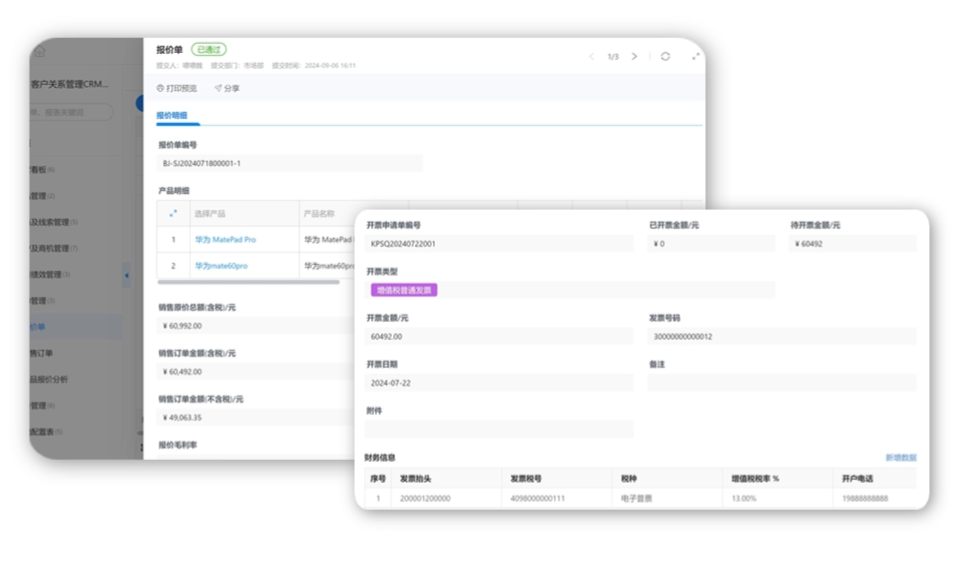
Task: Open 打印预览 print preview
Action: coord(177,88)
